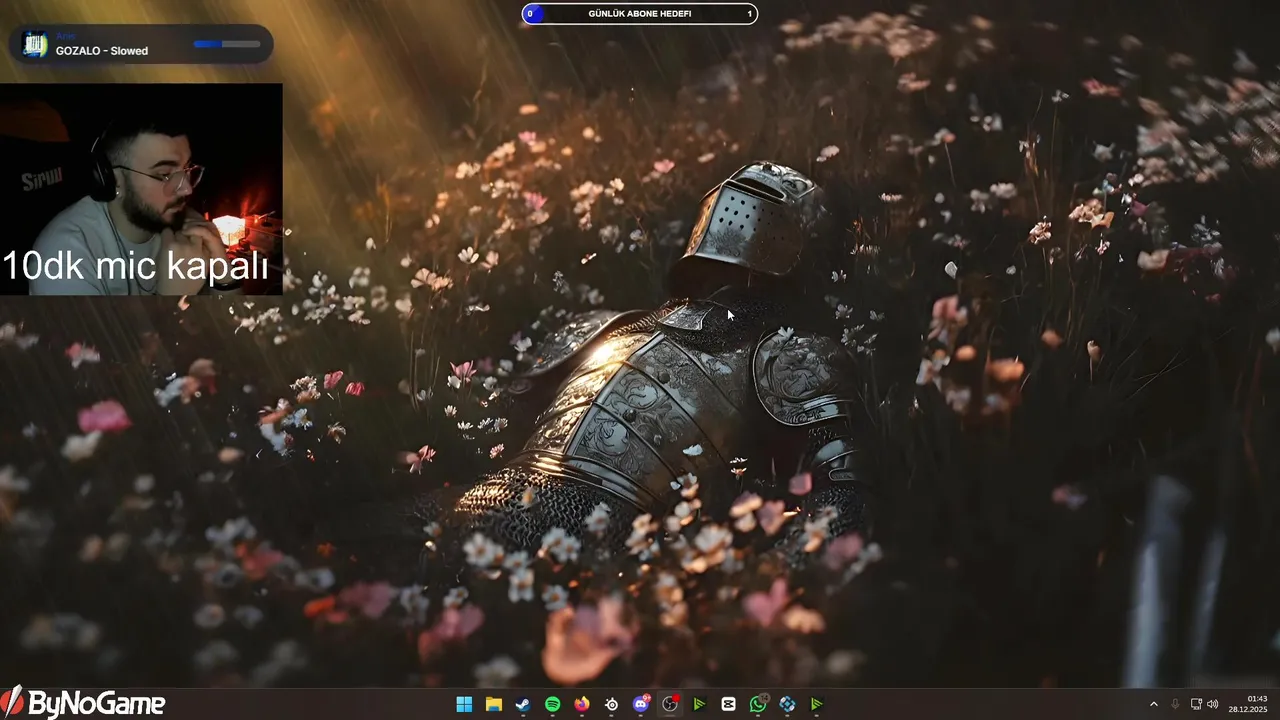Open green arrow app after blue hexagon icon
The height and width of the screenshot is (720, 1280).
pyautogui.click(x=817, y=704)
